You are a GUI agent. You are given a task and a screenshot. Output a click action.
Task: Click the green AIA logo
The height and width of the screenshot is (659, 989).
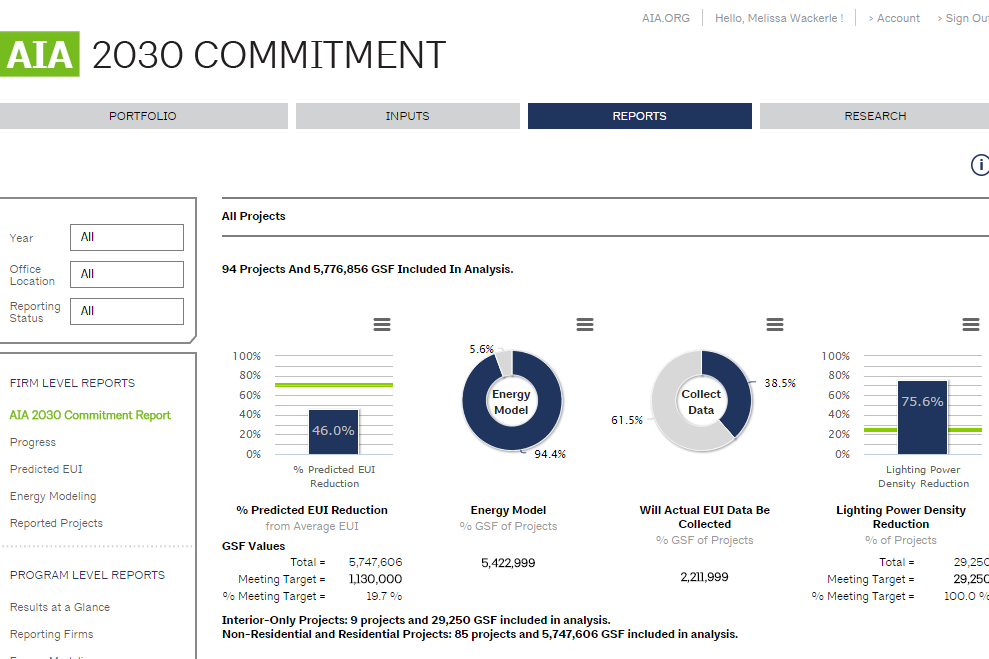tap(40, 54)
